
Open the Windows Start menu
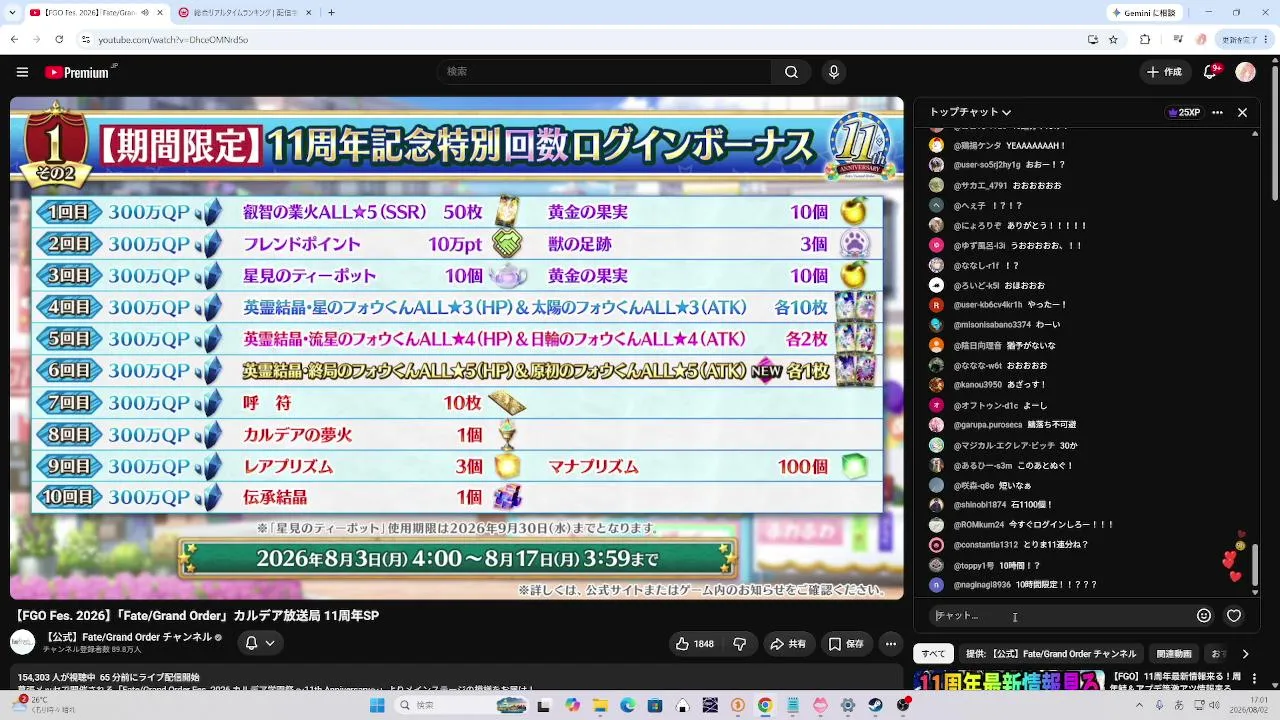pyautogui.click(x=377, y=705)
